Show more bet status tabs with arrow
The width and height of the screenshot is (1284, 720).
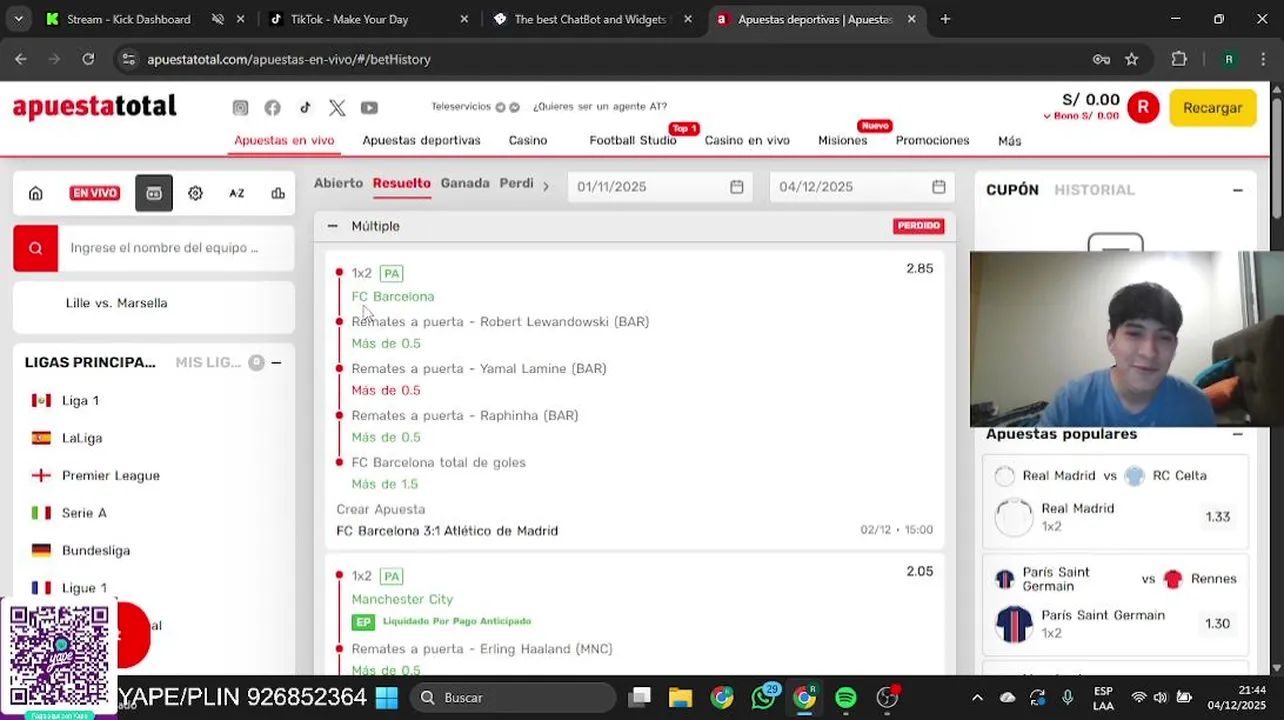546,186
